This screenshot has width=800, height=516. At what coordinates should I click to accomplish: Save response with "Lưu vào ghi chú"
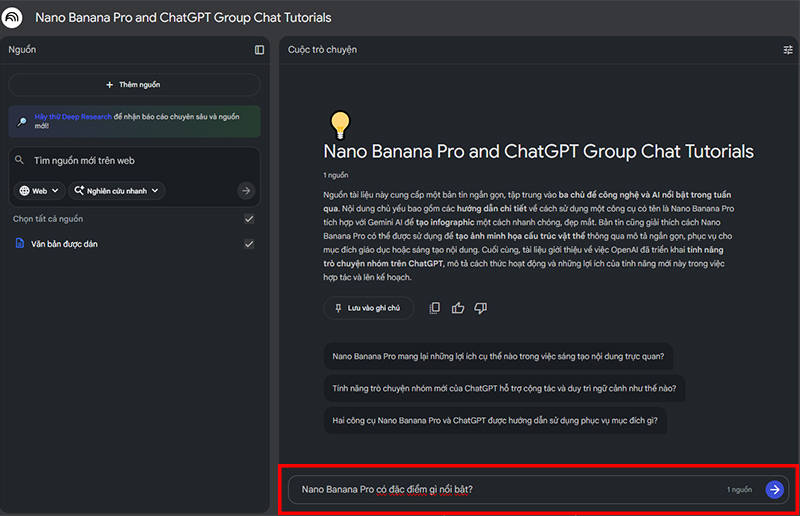pos(368,308)
